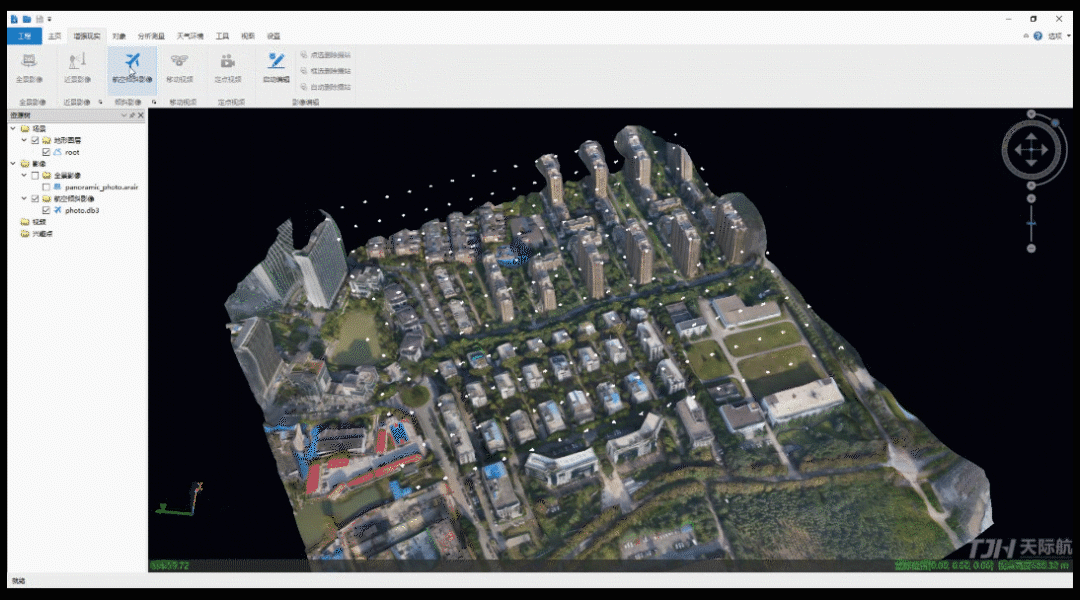Screen dimensions: 1080x600
Task: Toggle the photo.db3 layer checkbox
Action: coord(46,210)
